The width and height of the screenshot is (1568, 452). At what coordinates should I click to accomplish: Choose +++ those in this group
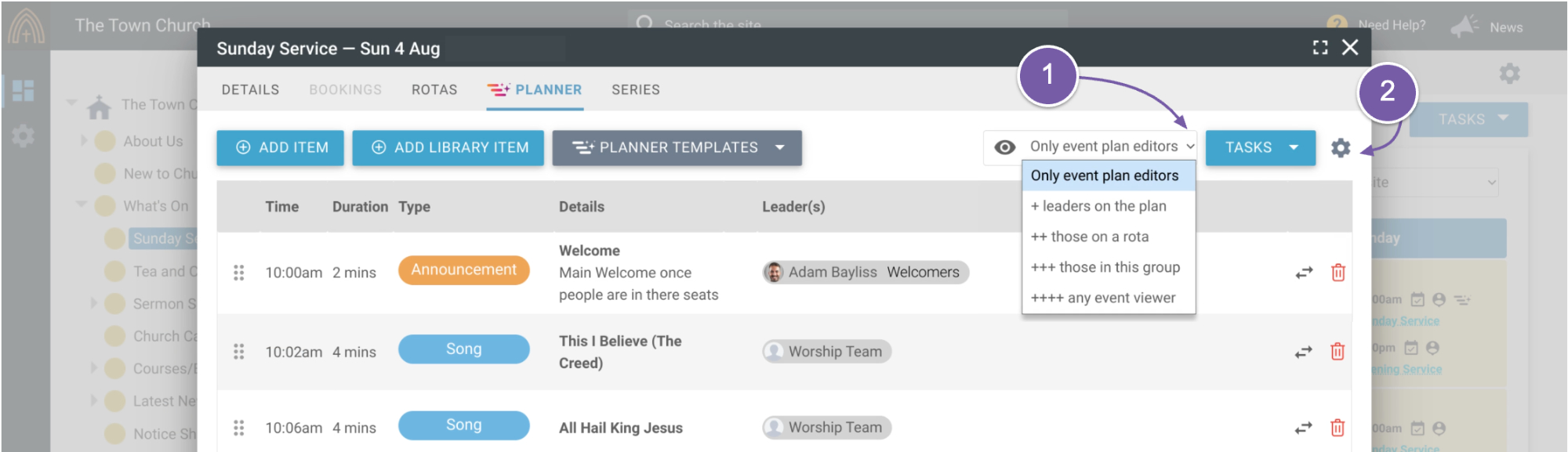point(1109,267)
